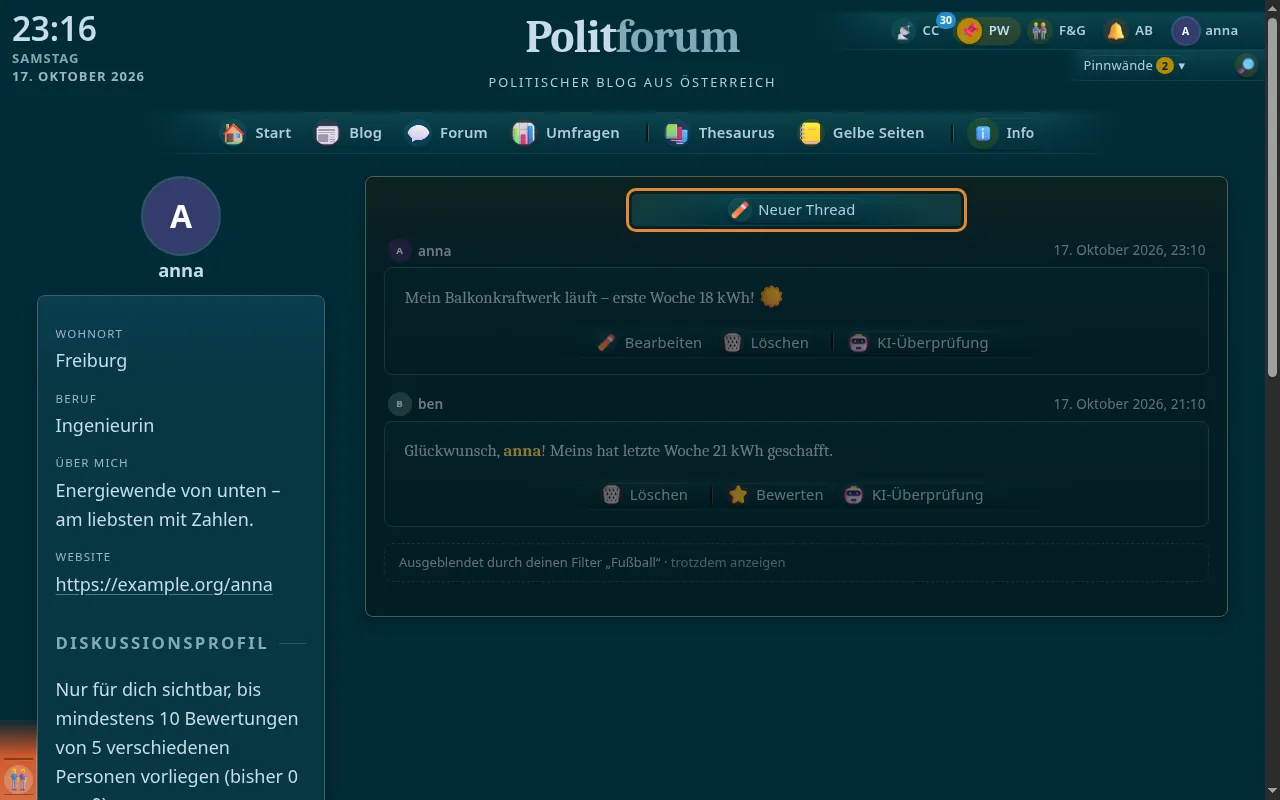Click the highlighted anna mention in ben's reply
1280x800 pixels.
[x=522, y=451]
